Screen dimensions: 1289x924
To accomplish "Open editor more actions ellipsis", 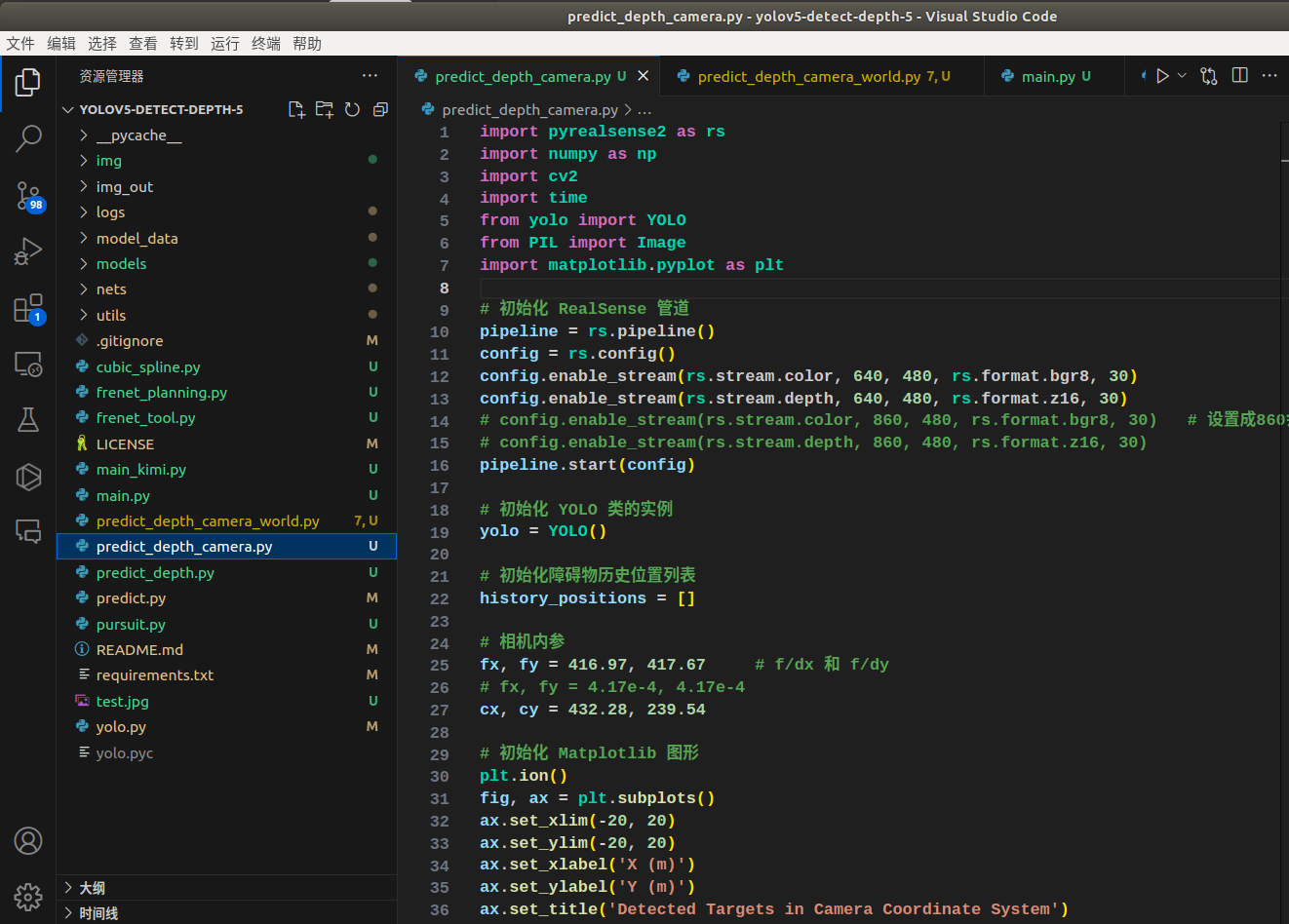I will (1269, 76).
